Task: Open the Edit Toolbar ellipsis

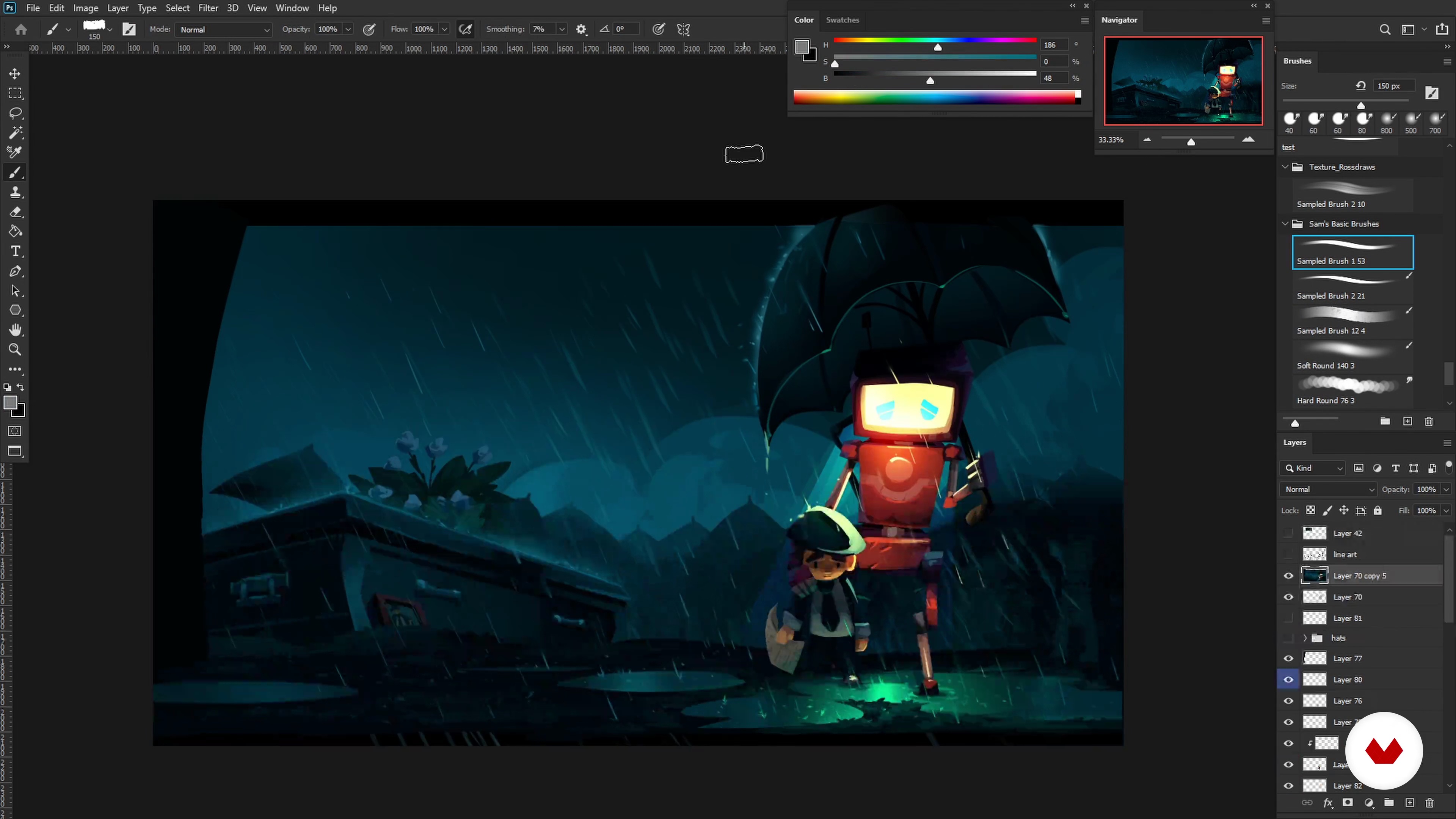Action: [15, 369]
